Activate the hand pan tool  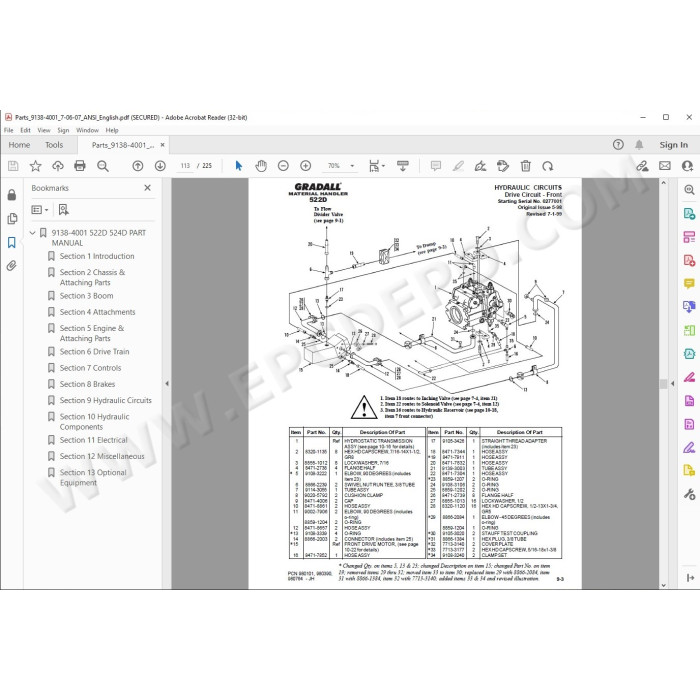point(261,166)
